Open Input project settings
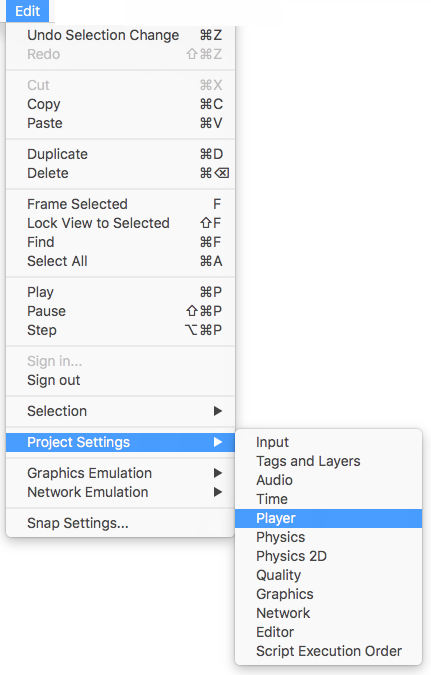This screenshot has width=431, height=675. [x=329, y=442]
